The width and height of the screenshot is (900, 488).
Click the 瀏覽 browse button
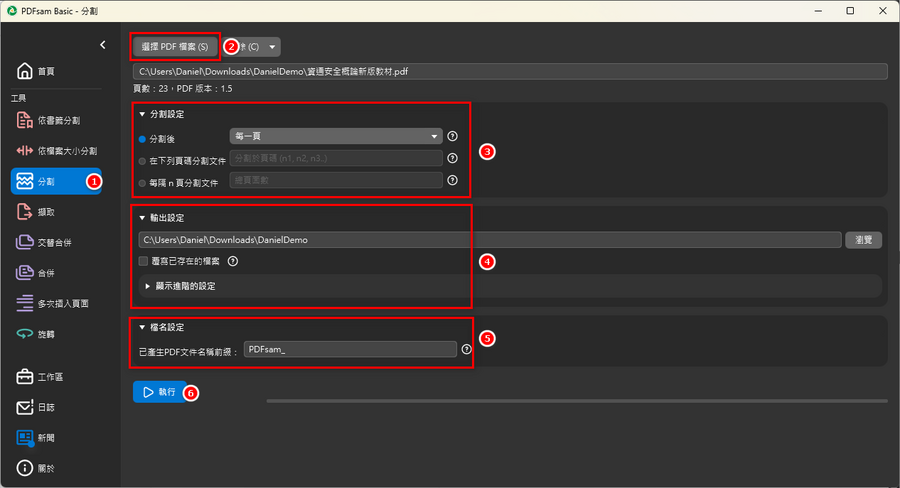[x=863, y=240]
